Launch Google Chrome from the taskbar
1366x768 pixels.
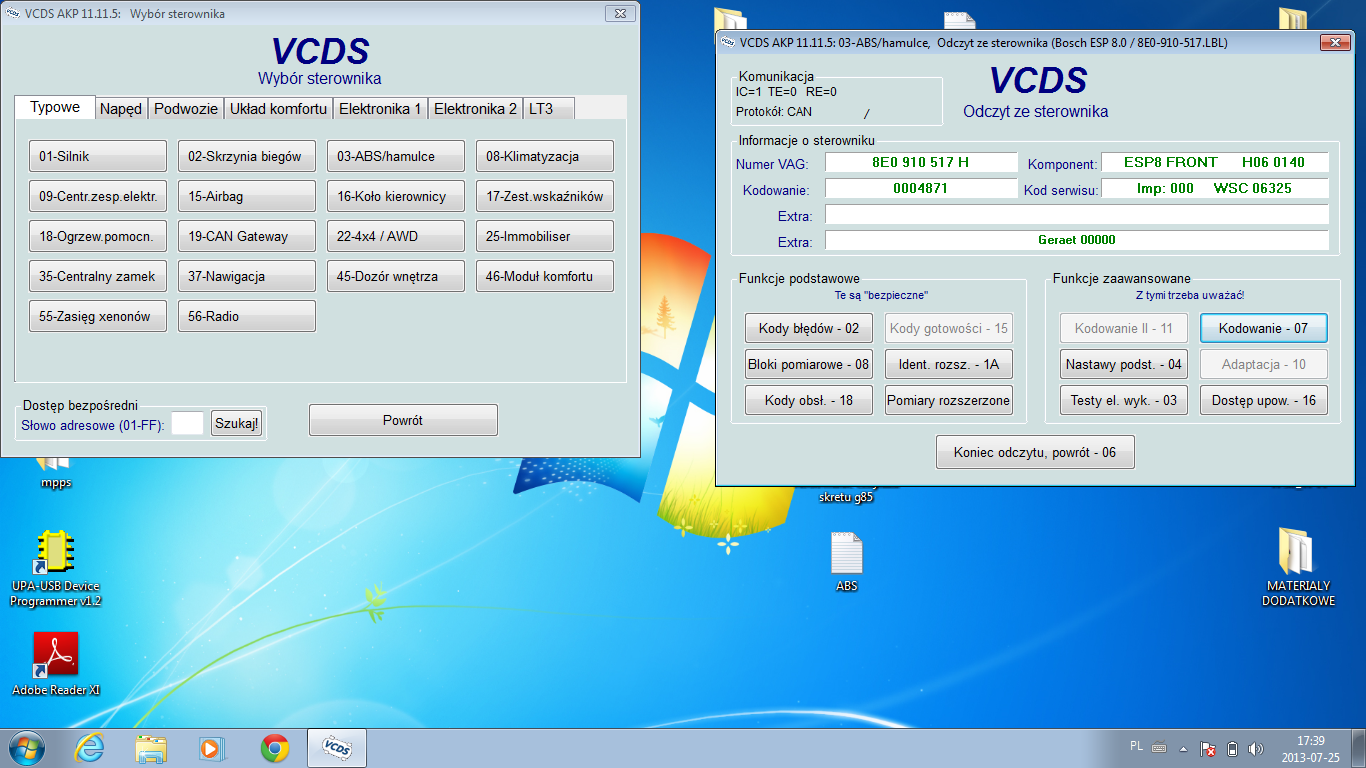coord(275,748)
